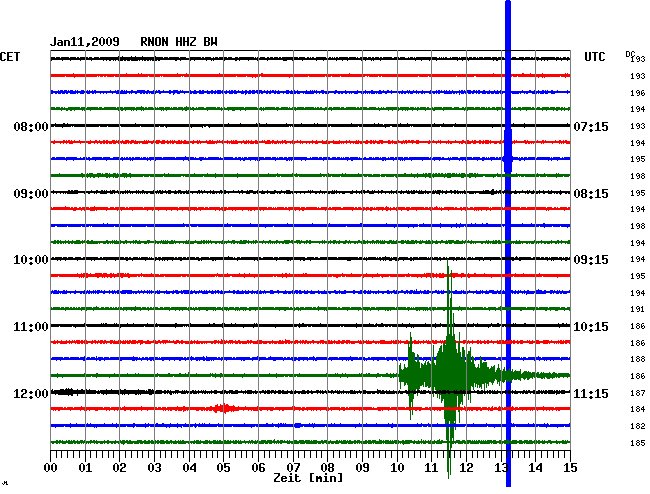
Task: Click the 10:15 UTC time label
Action: [x=591, y=327]
